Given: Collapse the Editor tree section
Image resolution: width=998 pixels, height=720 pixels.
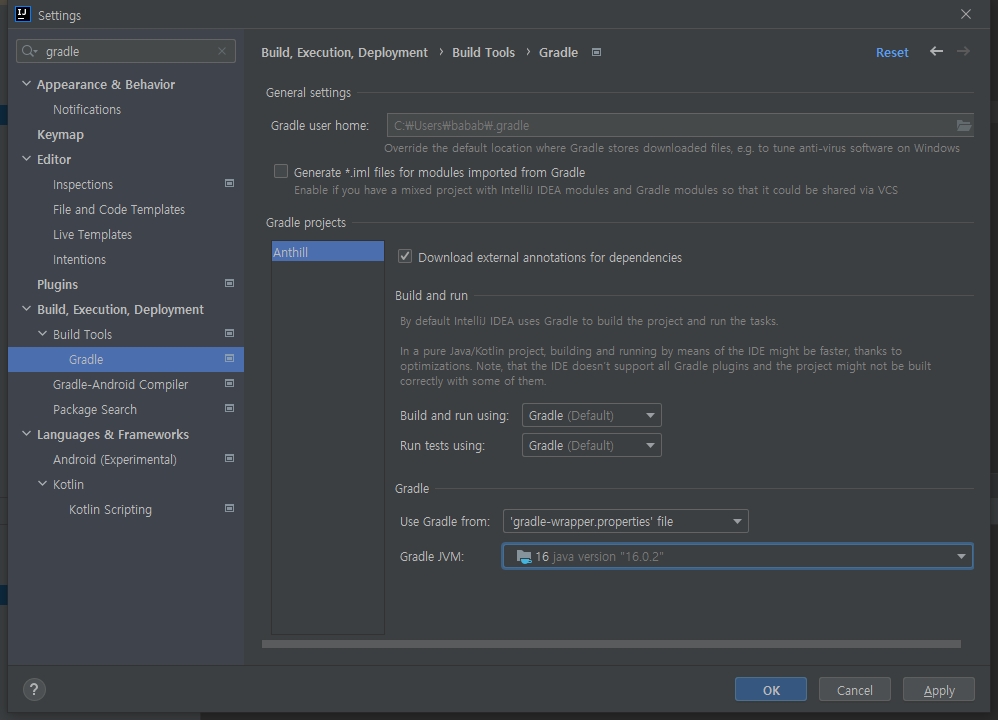Looking at the screenshot, I should [26, 159].
